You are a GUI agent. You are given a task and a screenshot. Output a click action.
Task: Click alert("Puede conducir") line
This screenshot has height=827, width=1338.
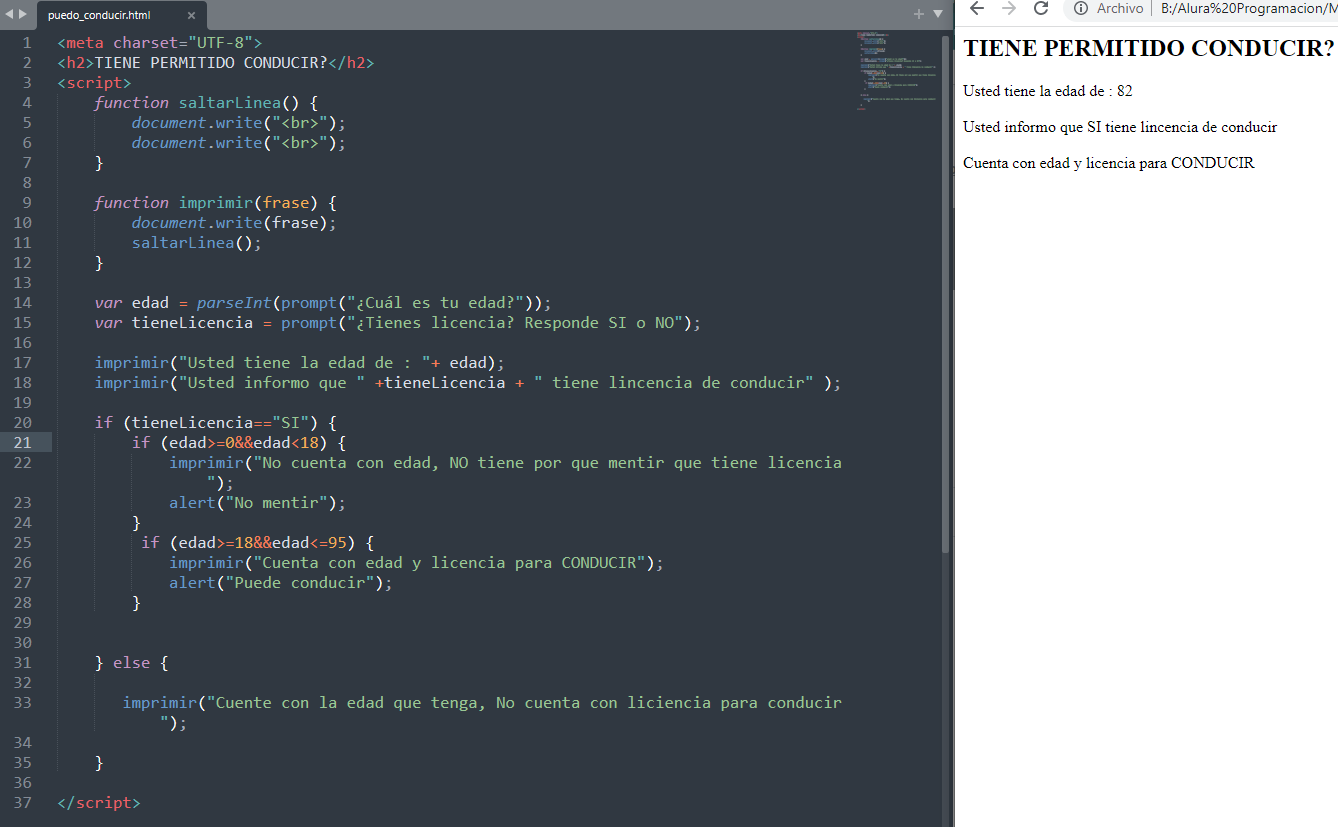[281, 582]
